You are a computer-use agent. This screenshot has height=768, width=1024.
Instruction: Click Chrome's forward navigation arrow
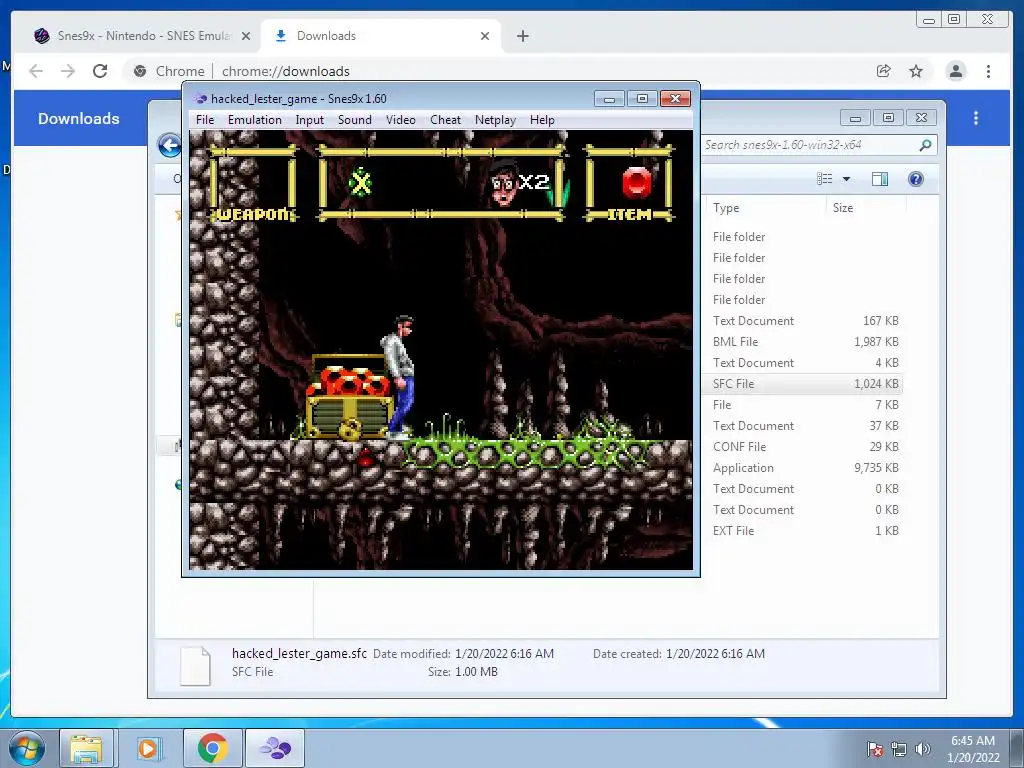[68, 71]
